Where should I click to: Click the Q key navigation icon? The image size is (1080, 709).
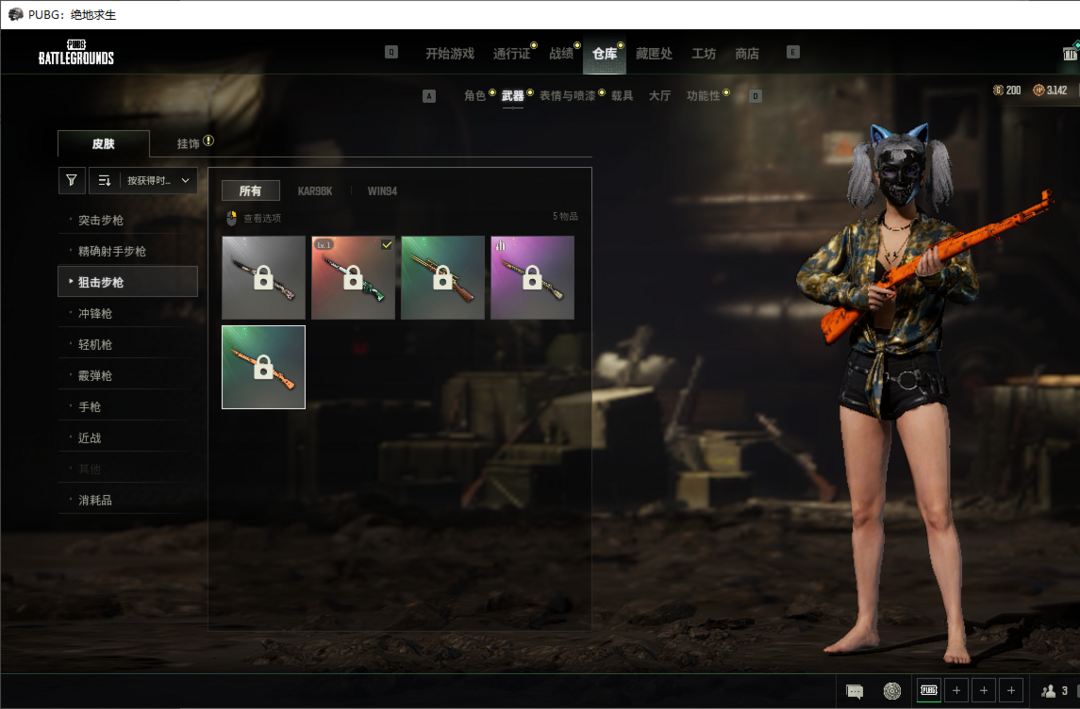[x=391, y=52]
